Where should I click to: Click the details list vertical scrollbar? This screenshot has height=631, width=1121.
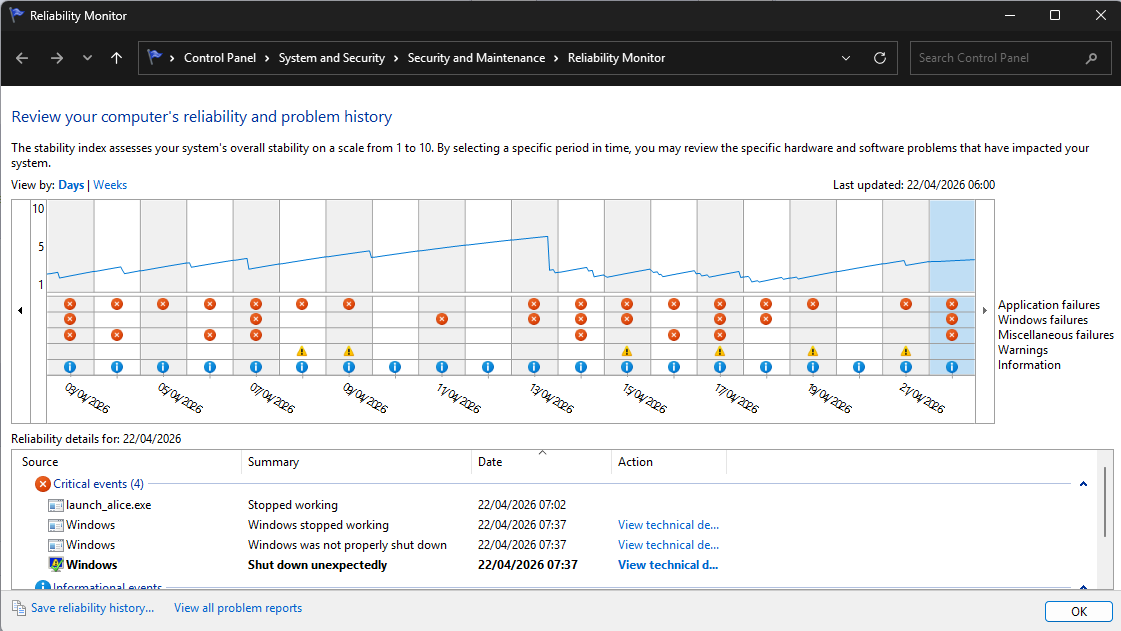click(x=1105, y=502)
